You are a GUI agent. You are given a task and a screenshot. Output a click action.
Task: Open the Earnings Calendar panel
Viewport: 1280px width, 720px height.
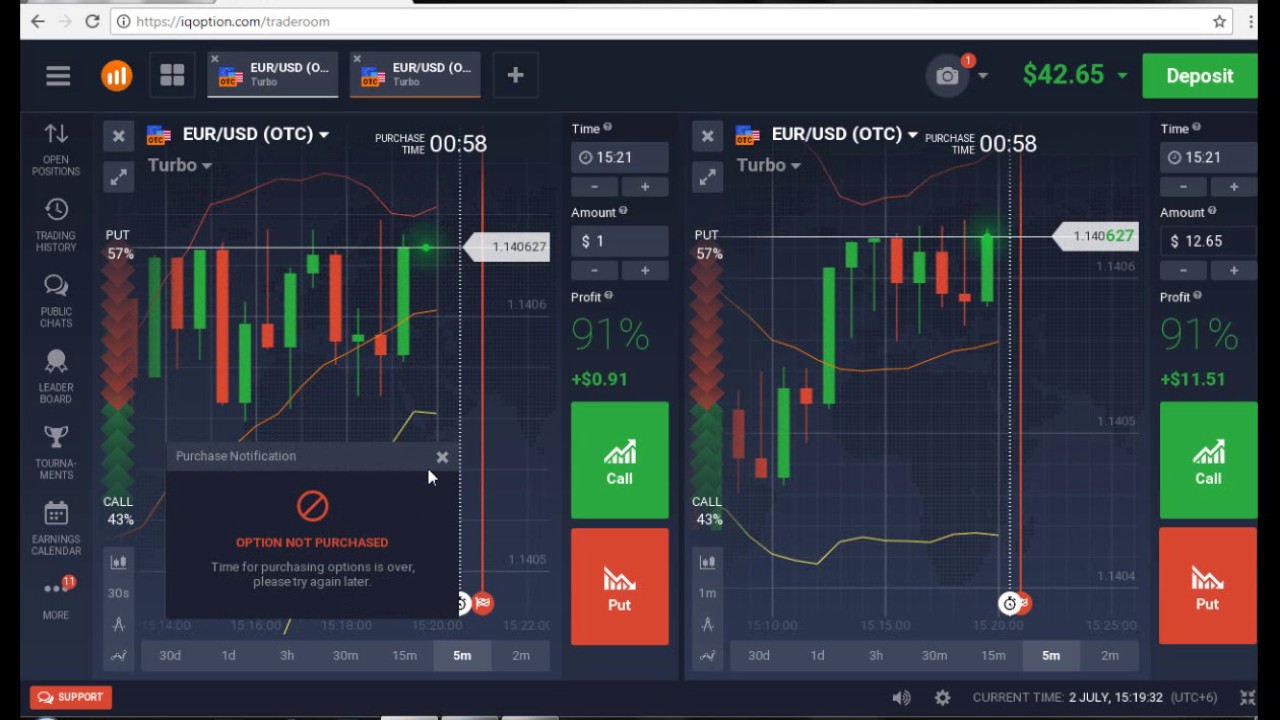(x=56, y=529)
